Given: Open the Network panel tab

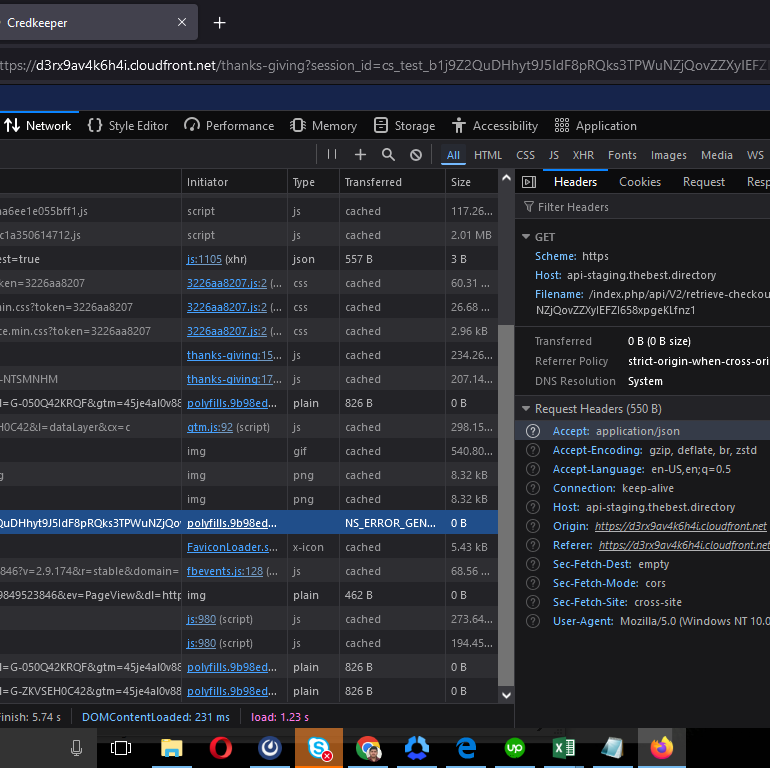Looking at the screenshot, I should point(38,126).
